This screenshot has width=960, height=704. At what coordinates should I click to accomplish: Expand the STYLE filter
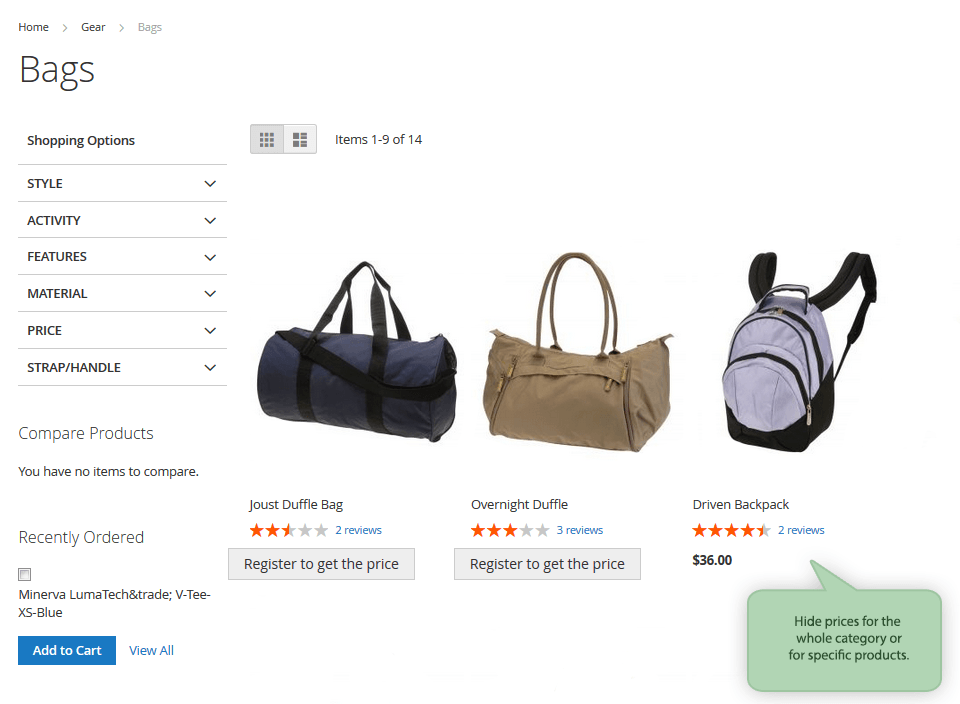pyautogui.click(x=122, y=184)
